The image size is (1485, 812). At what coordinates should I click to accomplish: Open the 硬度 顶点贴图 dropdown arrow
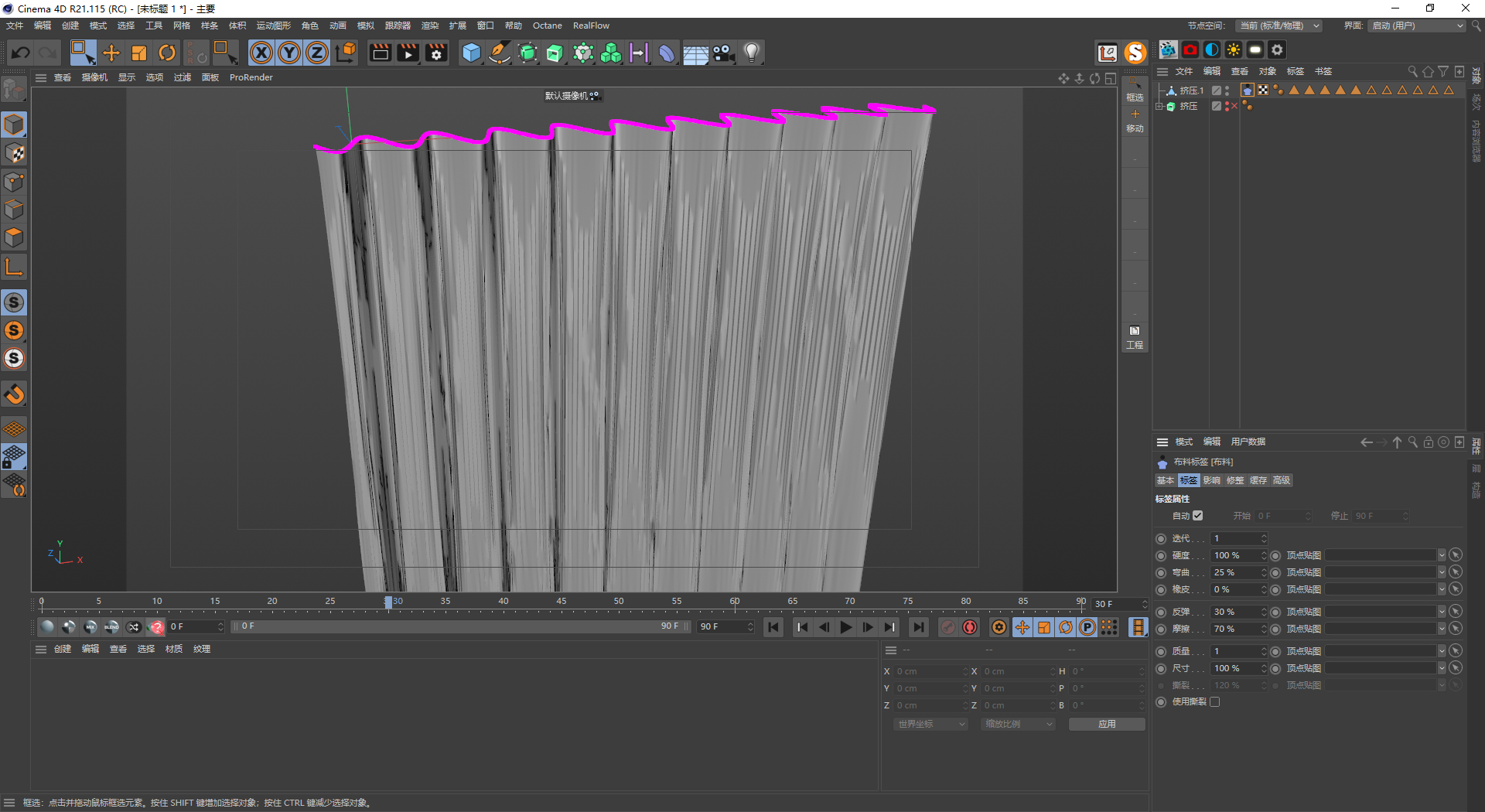pos(1441,555)
